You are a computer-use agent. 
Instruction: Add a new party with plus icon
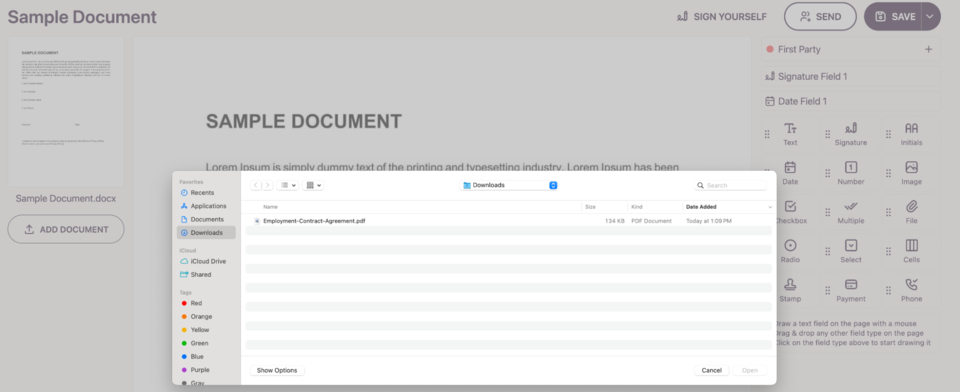(928, 49)
